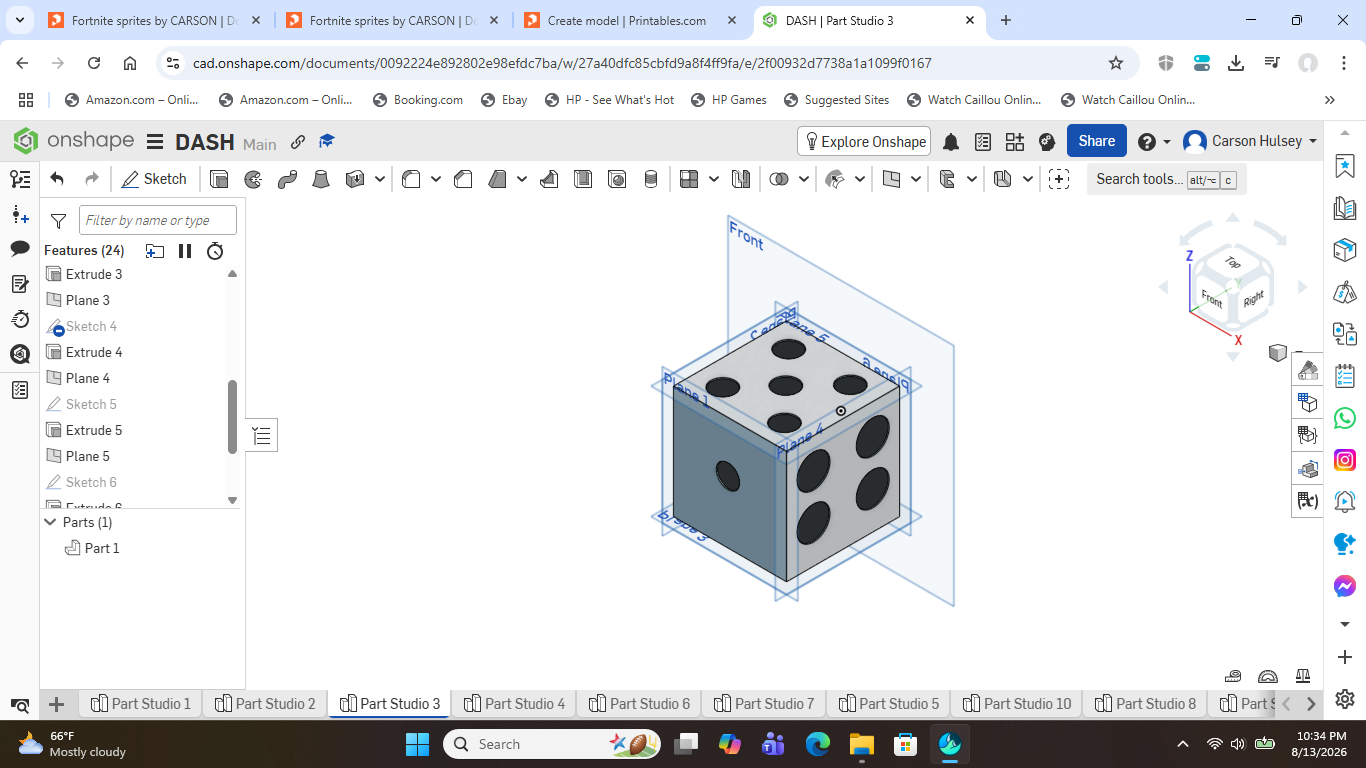Open the Part Studio 10 tab

pos(1017,704)
